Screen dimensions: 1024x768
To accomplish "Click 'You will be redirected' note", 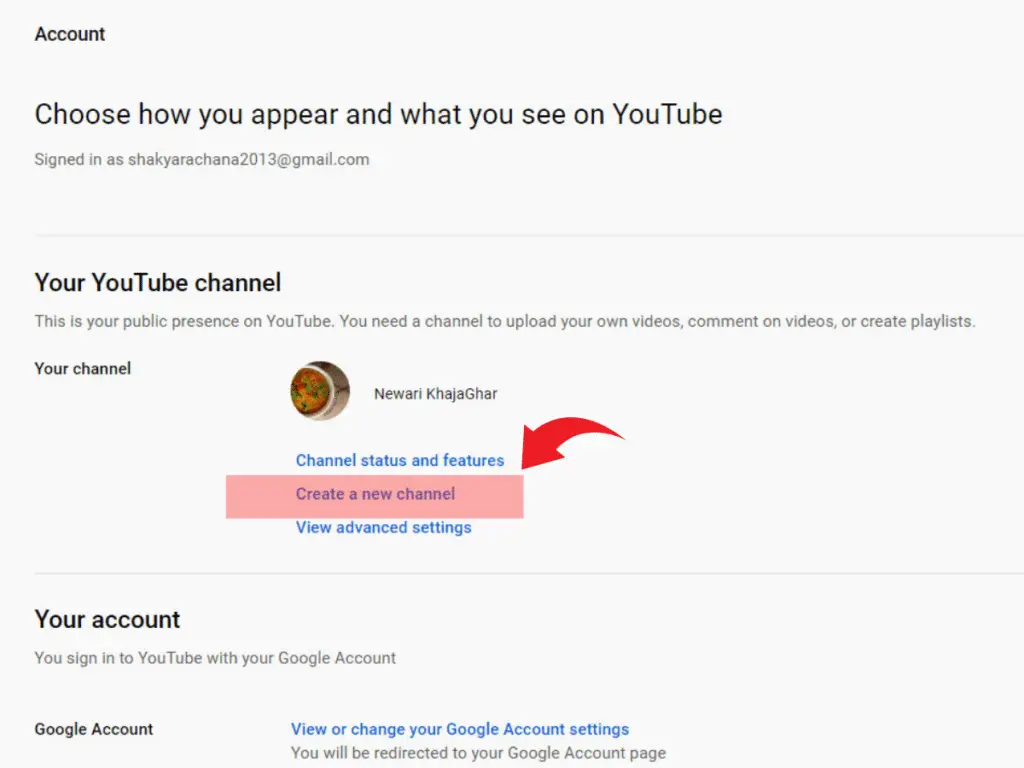I will [478, 753].
